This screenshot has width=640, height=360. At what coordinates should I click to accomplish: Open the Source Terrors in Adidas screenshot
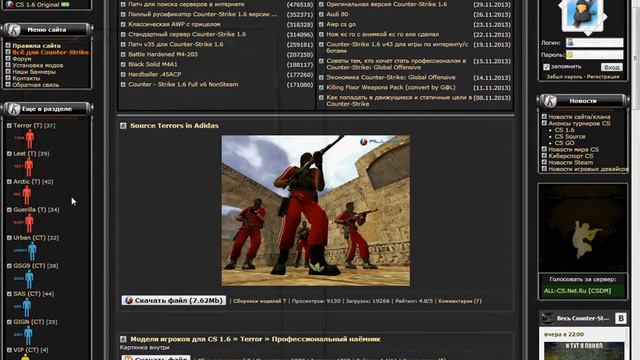click(x=316, y=211)
